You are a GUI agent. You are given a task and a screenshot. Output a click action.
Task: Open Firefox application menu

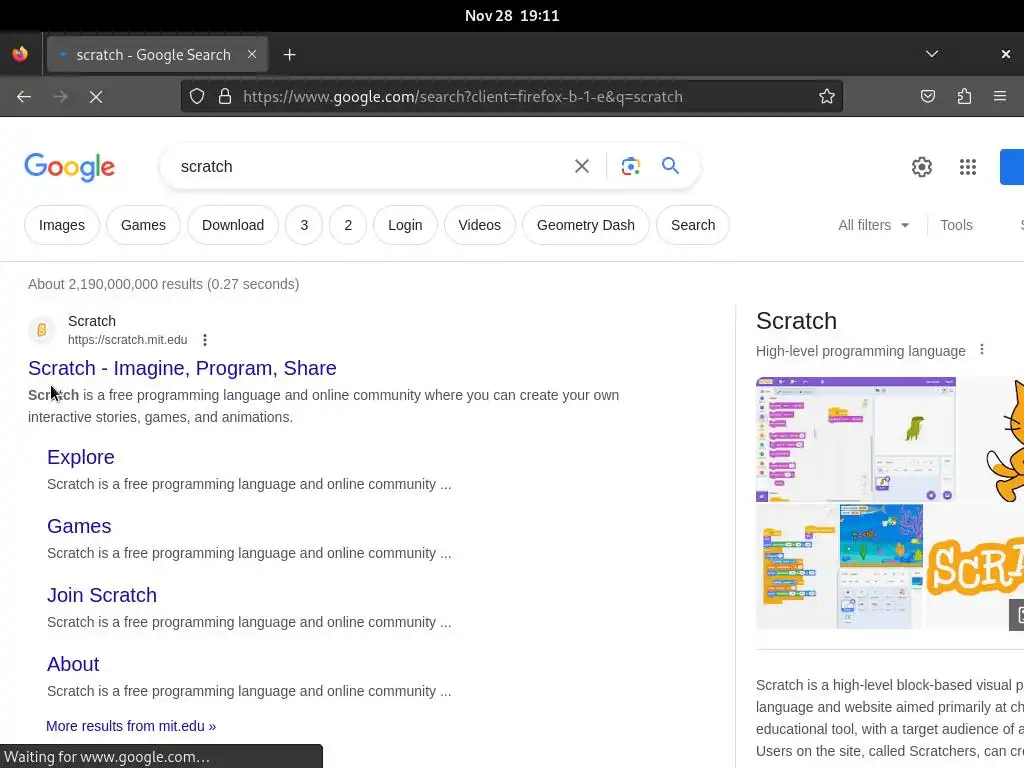1000,97
